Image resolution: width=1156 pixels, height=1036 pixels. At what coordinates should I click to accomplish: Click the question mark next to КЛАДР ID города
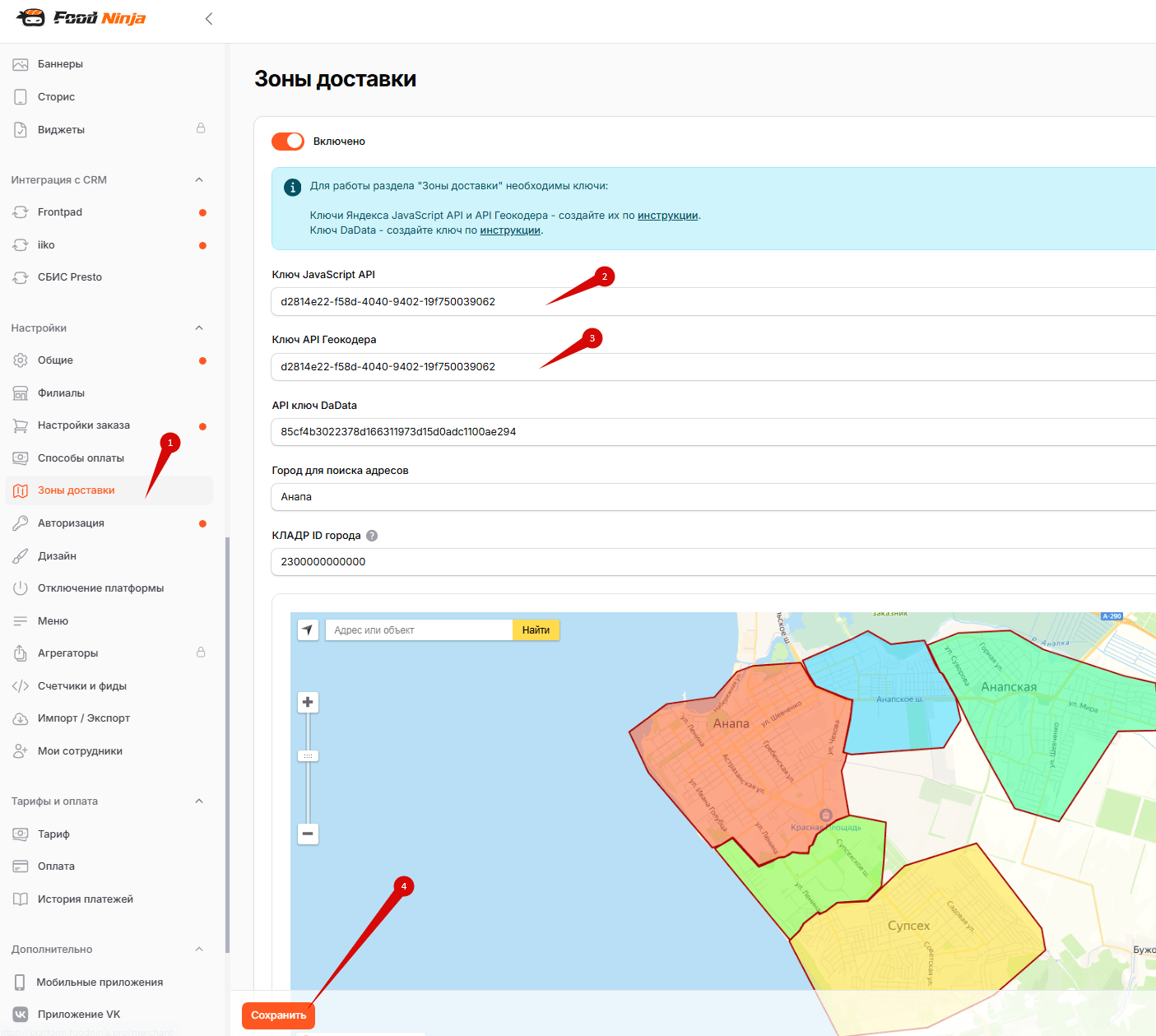click(372, 536)
